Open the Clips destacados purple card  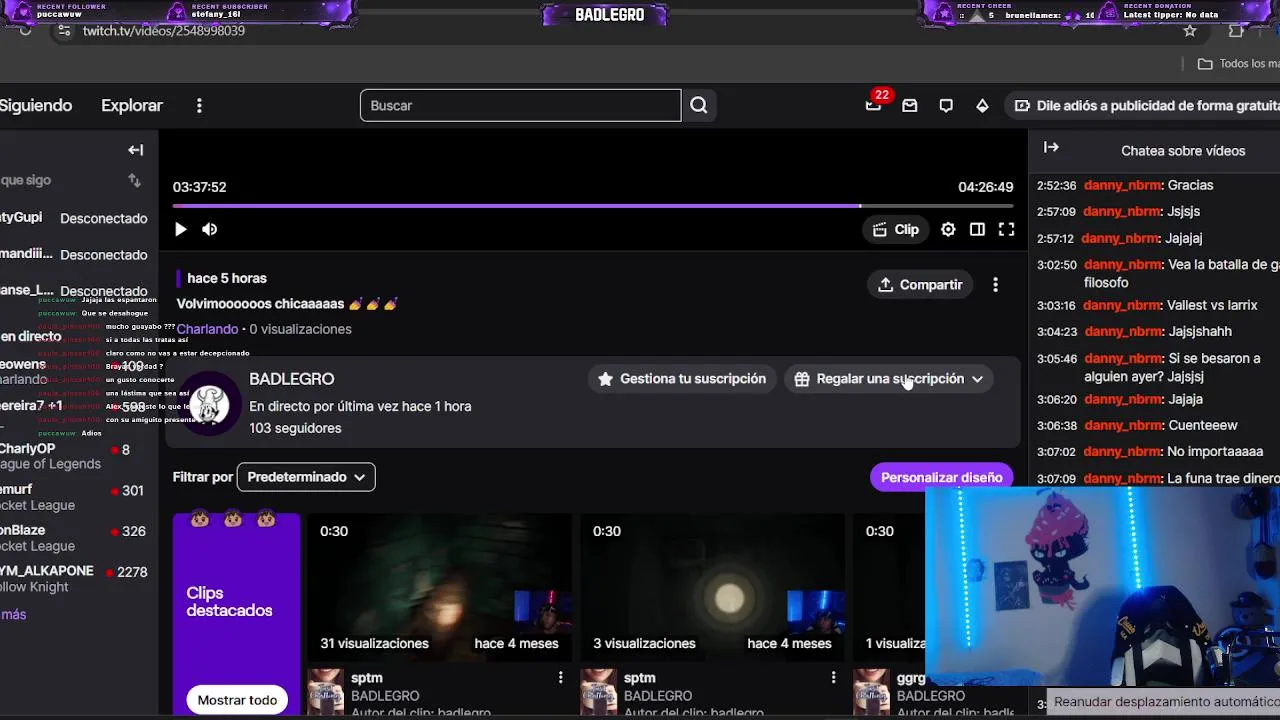[x=236, y=614]
